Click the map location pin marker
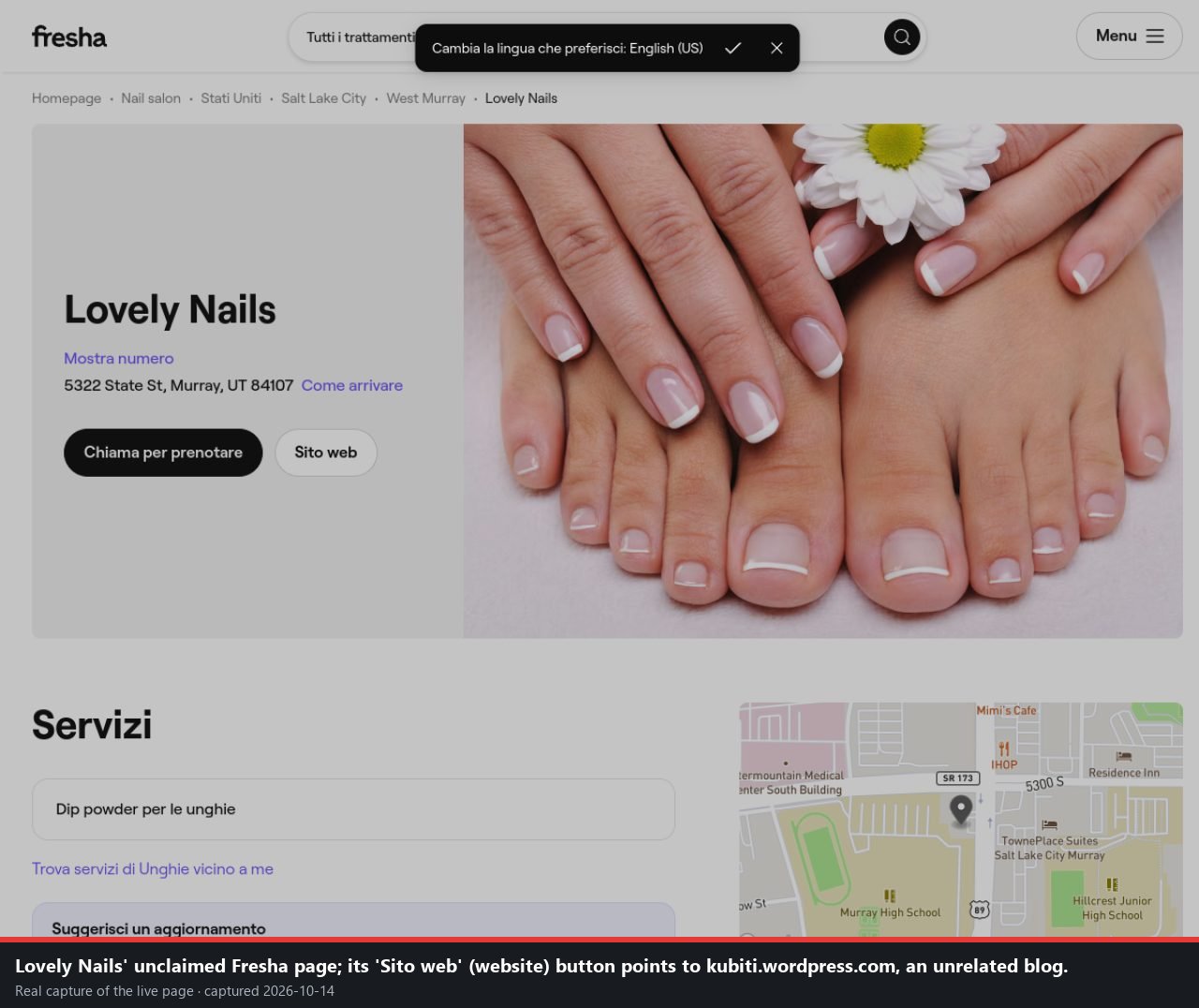 [961, 810]
